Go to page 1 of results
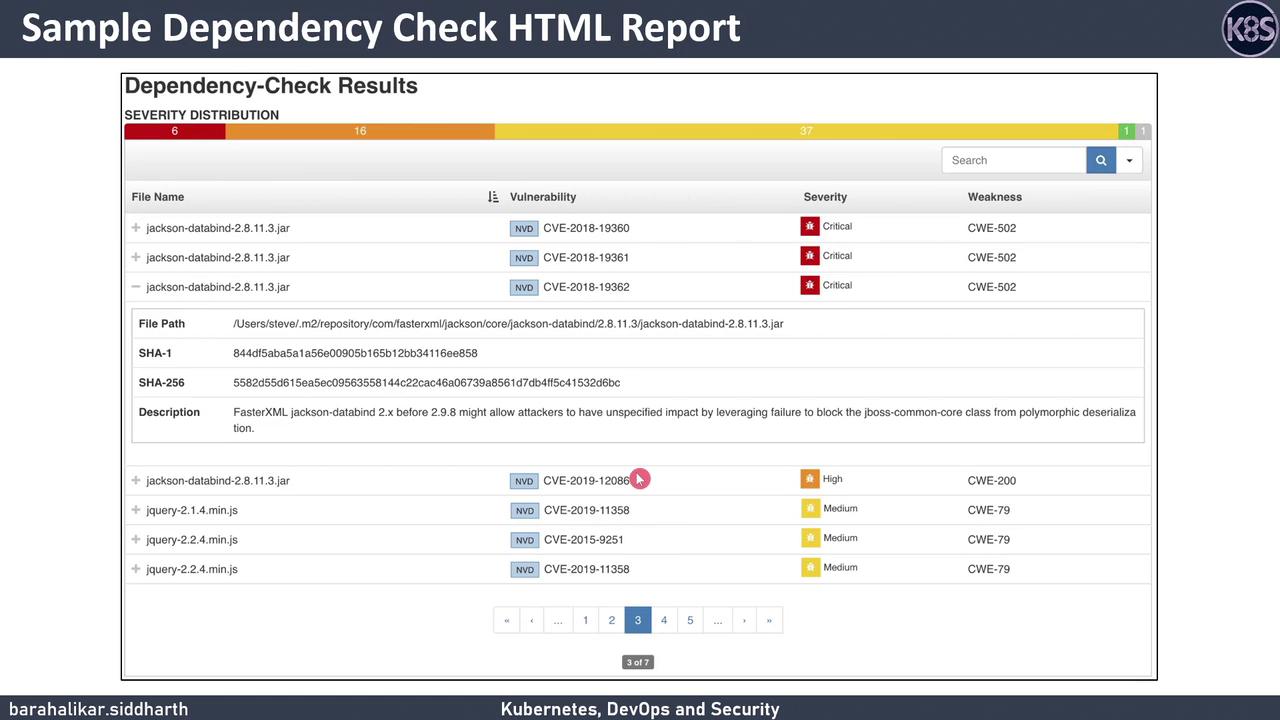Image resolution: width=1280 pixels, height=720 pixels. pyautogui.click(x=586, y=620)
